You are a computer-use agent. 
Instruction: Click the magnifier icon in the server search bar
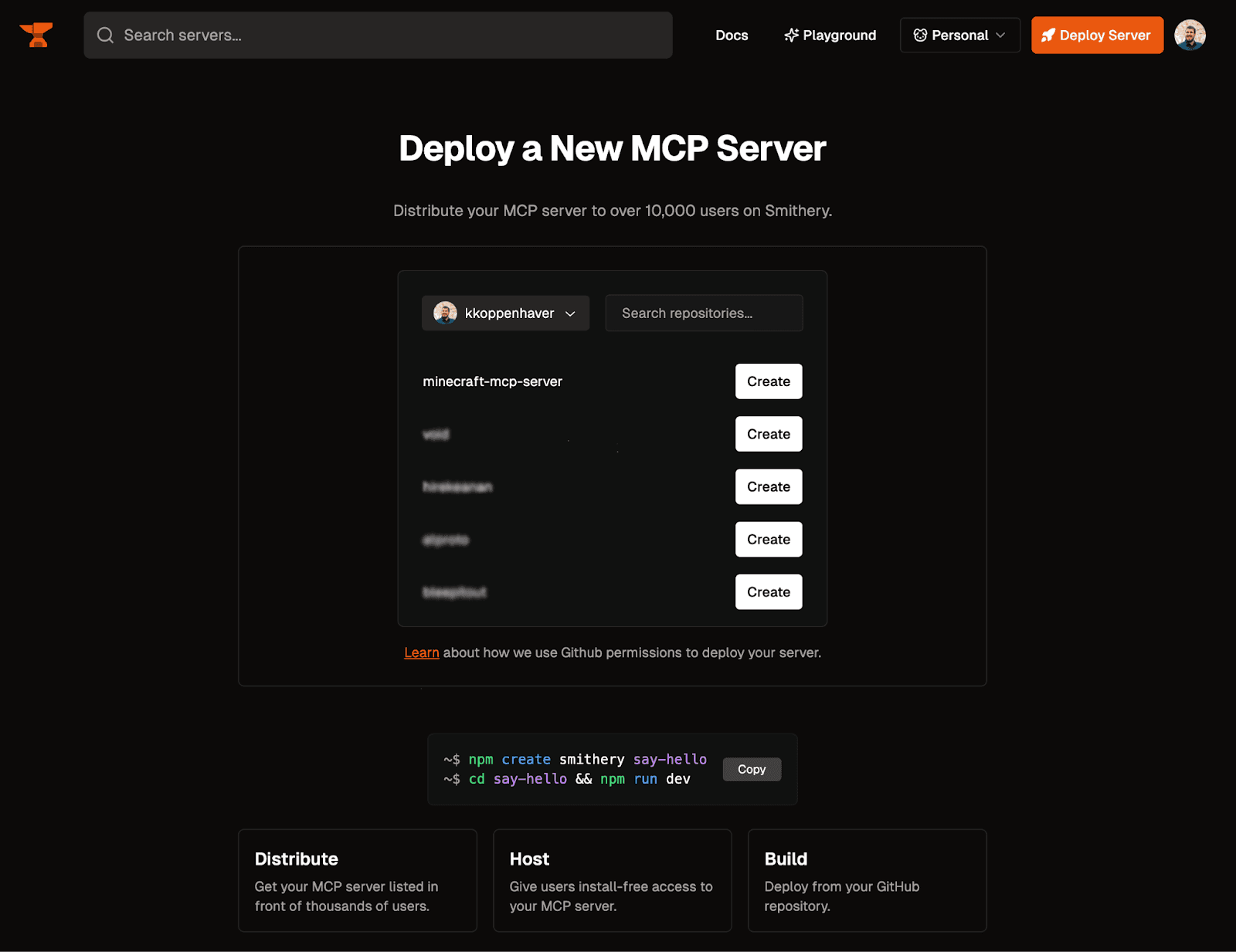[x=105, y=35]
